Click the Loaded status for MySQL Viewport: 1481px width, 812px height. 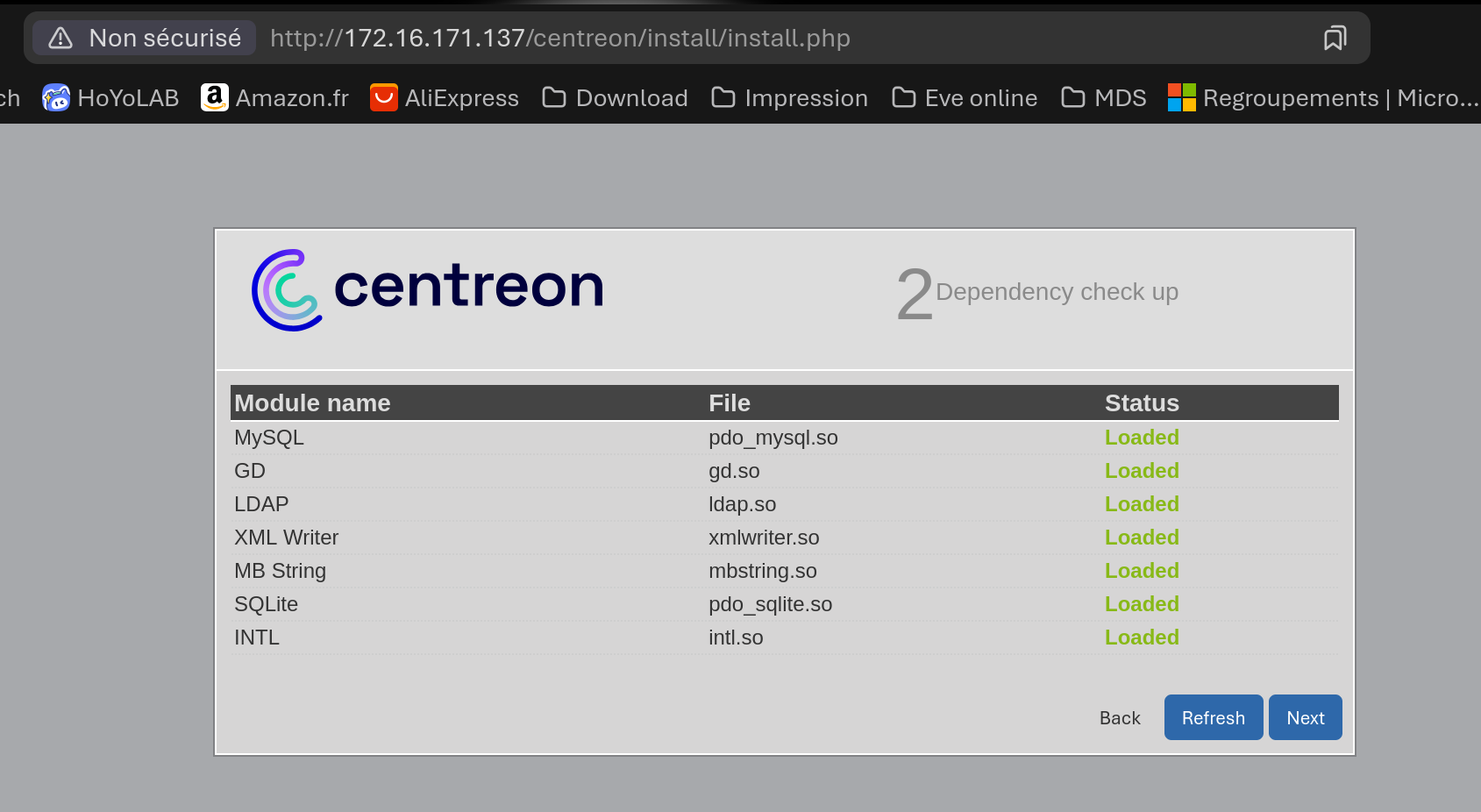tap(1142, 438)
